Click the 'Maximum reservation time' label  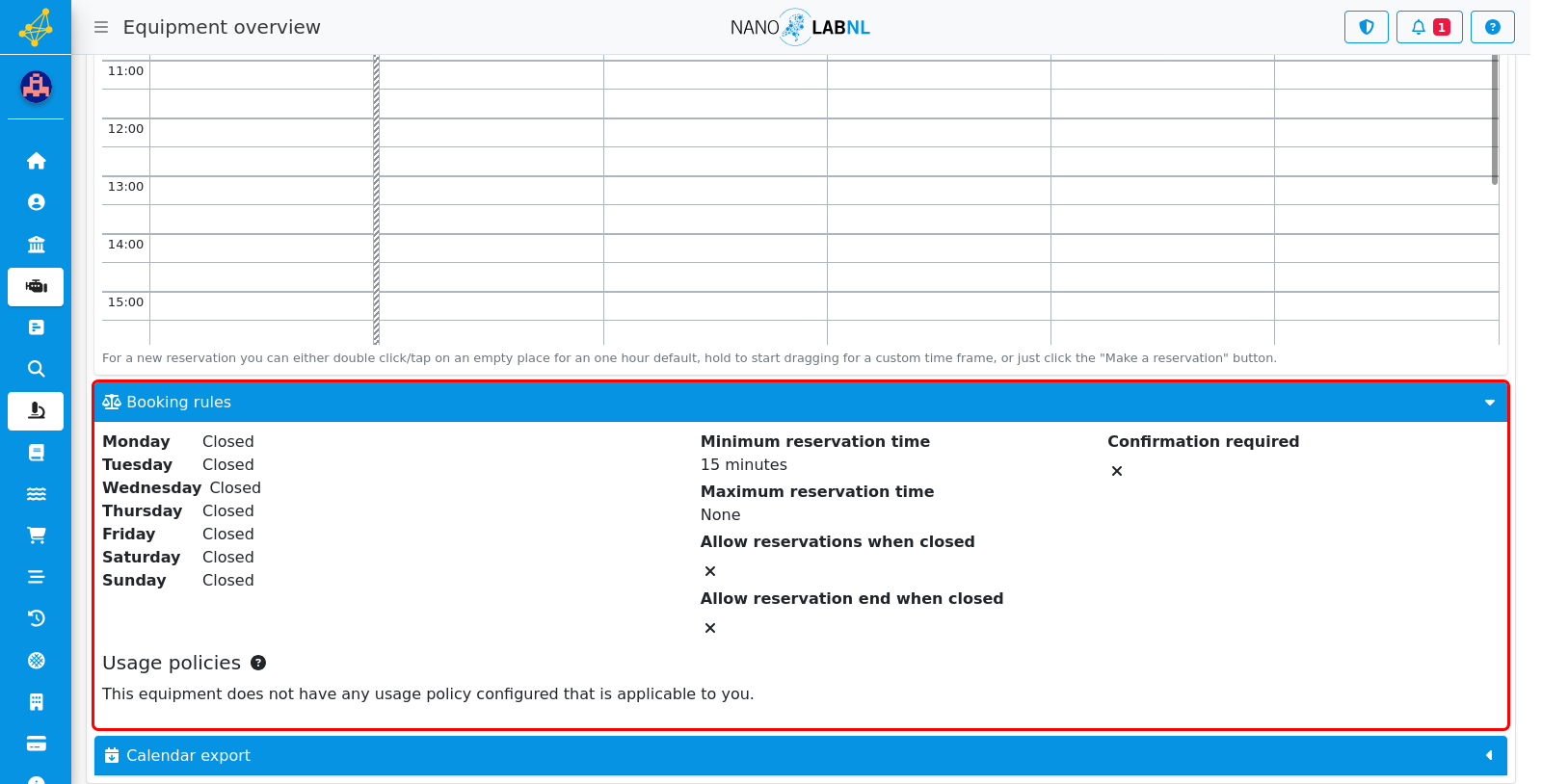pos(817,491)
